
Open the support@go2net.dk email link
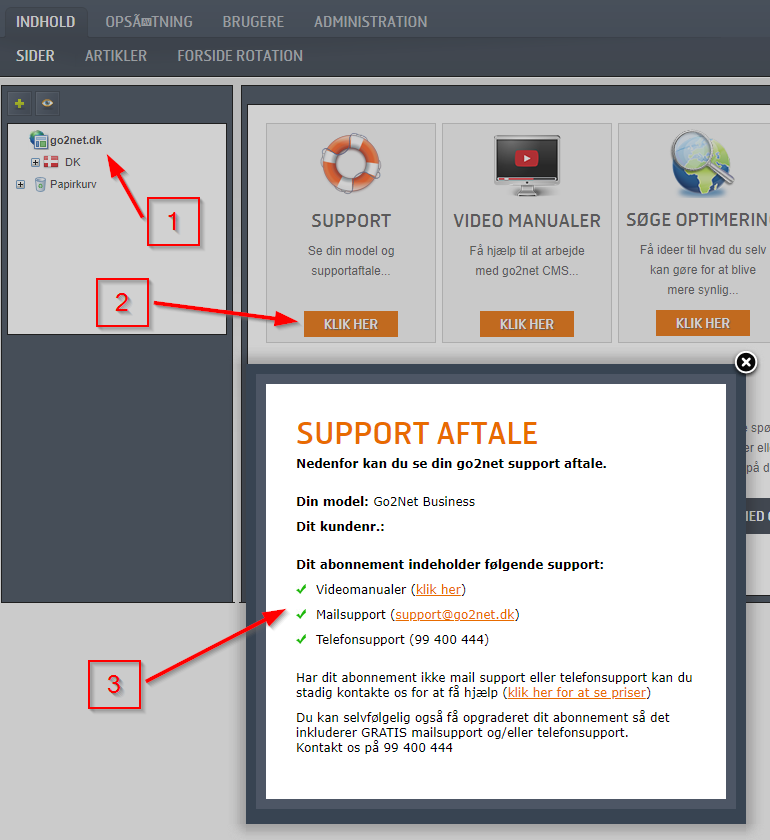tap(455, 614)
